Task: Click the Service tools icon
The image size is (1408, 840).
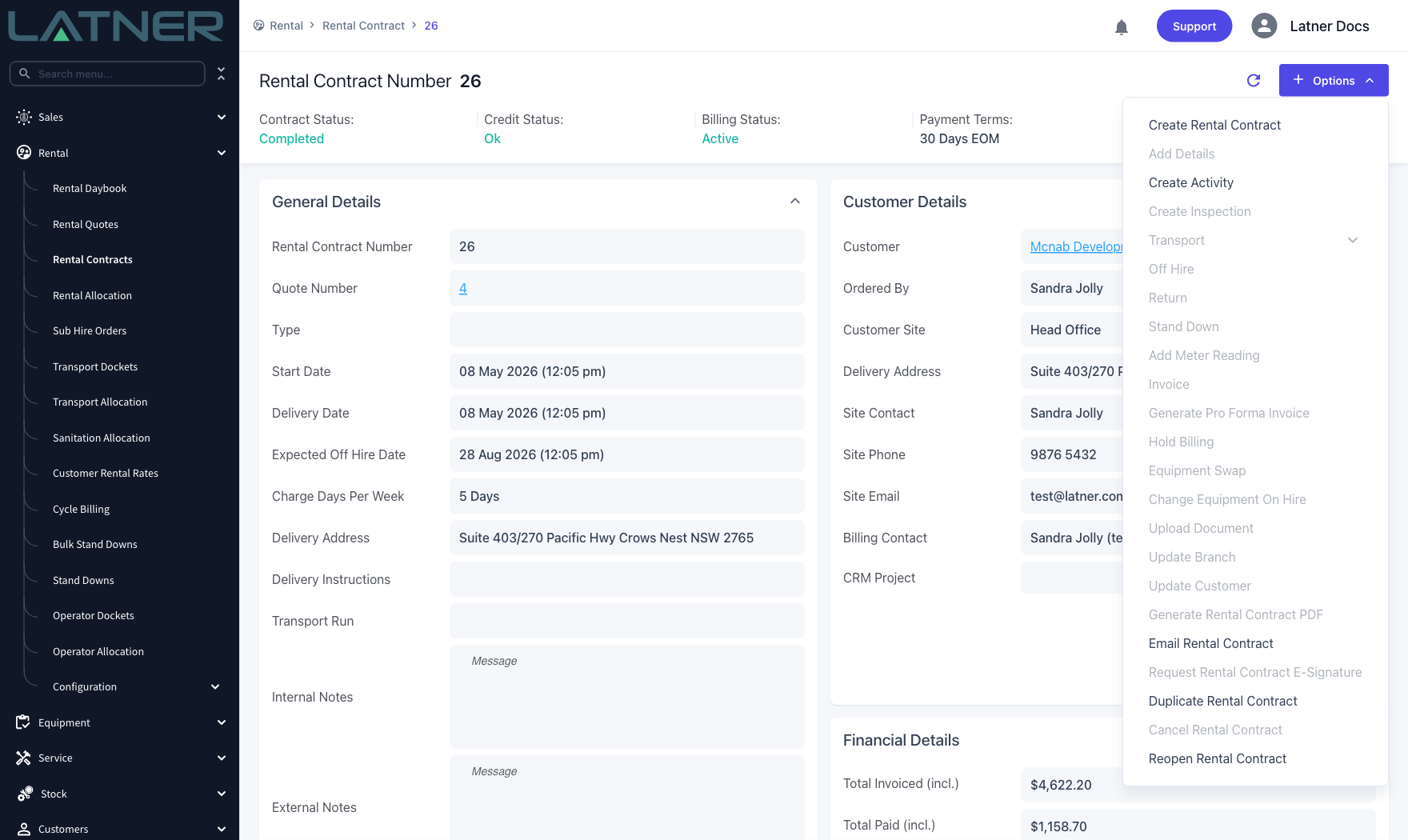Action: point(23,758)
